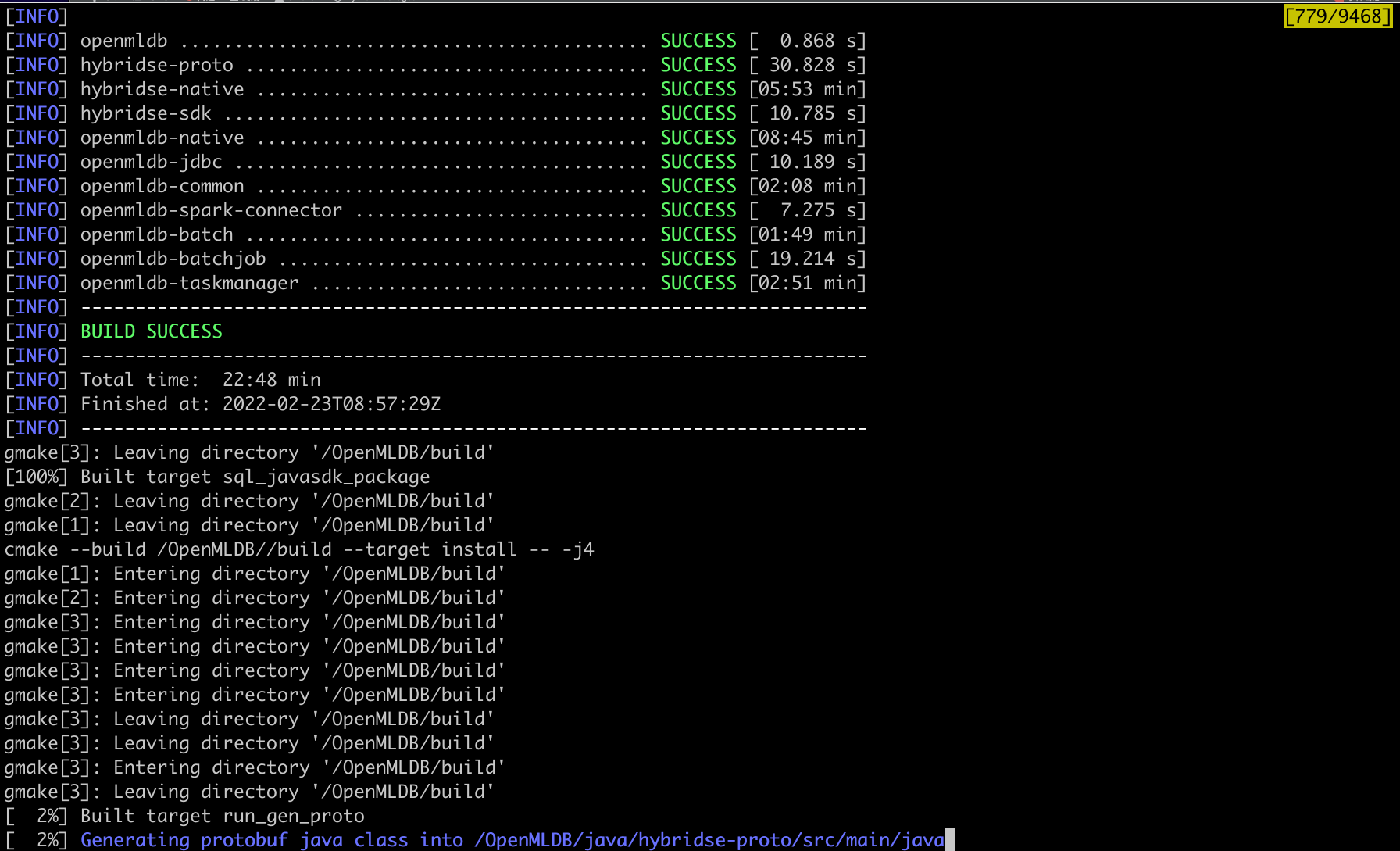
Task: Click the 'openmldb-jdbc' module name
Action: (x=151, y=162)
